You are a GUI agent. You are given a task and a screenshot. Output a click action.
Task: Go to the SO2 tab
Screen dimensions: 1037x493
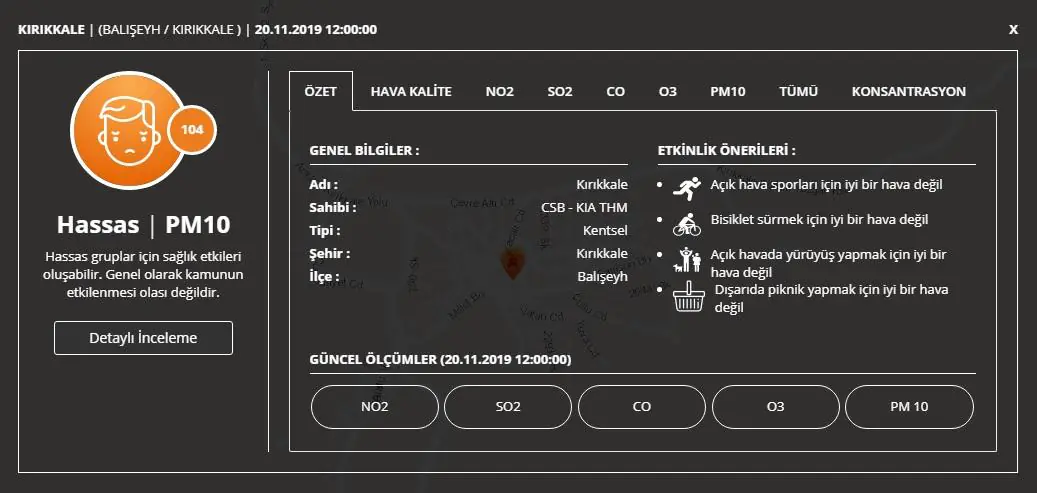[x=560, y=91]
